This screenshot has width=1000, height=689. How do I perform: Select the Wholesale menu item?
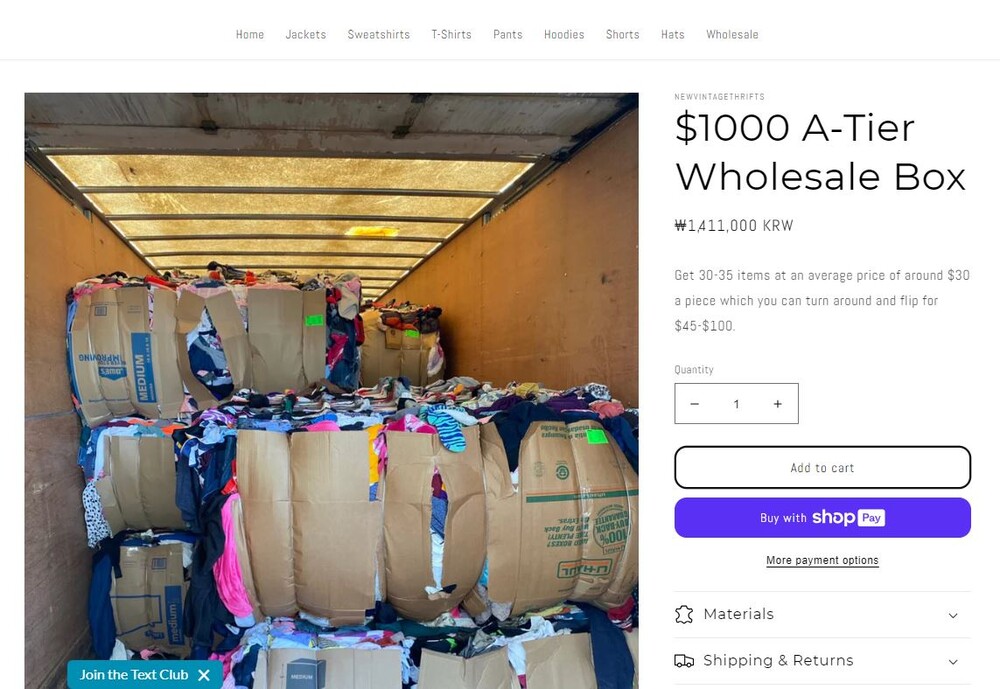[x=732, y=34]
